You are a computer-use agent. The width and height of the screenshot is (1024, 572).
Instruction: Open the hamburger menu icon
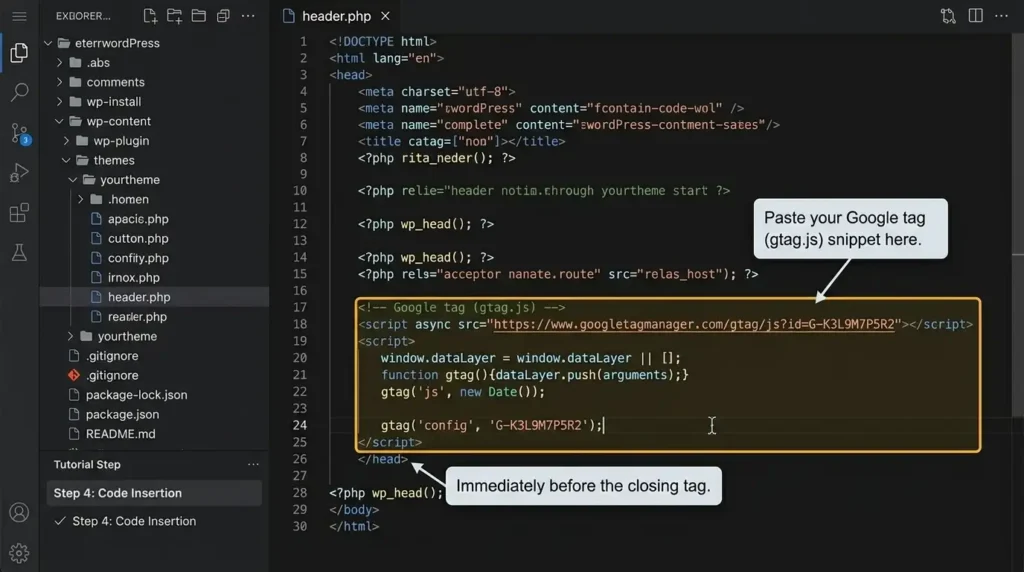(19, 16)
